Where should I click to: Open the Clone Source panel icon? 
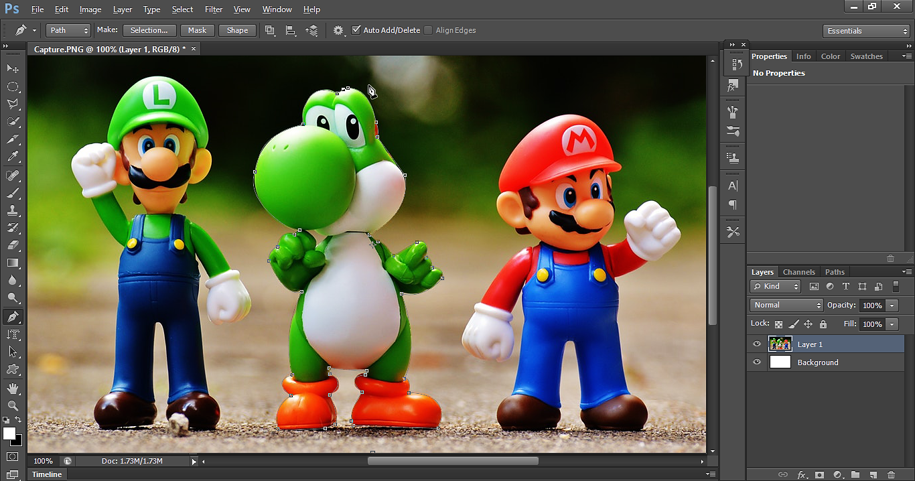(x=733, y=158)
